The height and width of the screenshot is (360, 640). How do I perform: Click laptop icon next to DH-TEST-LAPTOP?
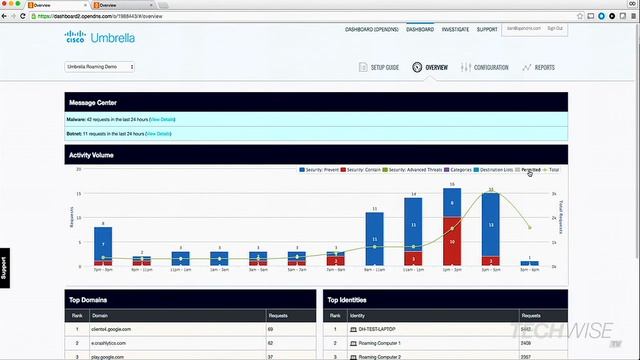(x=353, y=329)
